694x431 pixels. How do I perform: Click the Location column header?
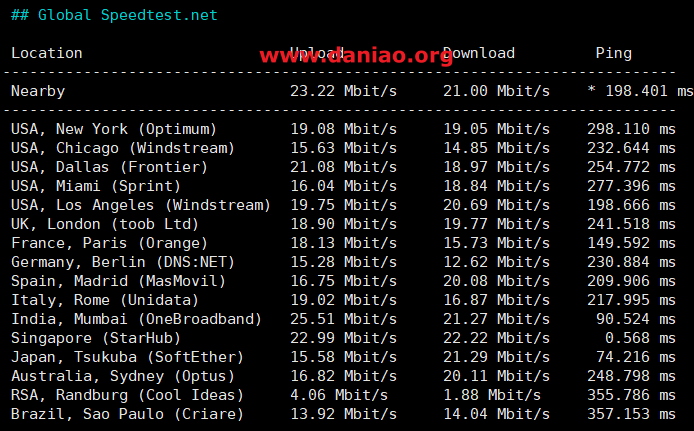(x=46, y=53)
